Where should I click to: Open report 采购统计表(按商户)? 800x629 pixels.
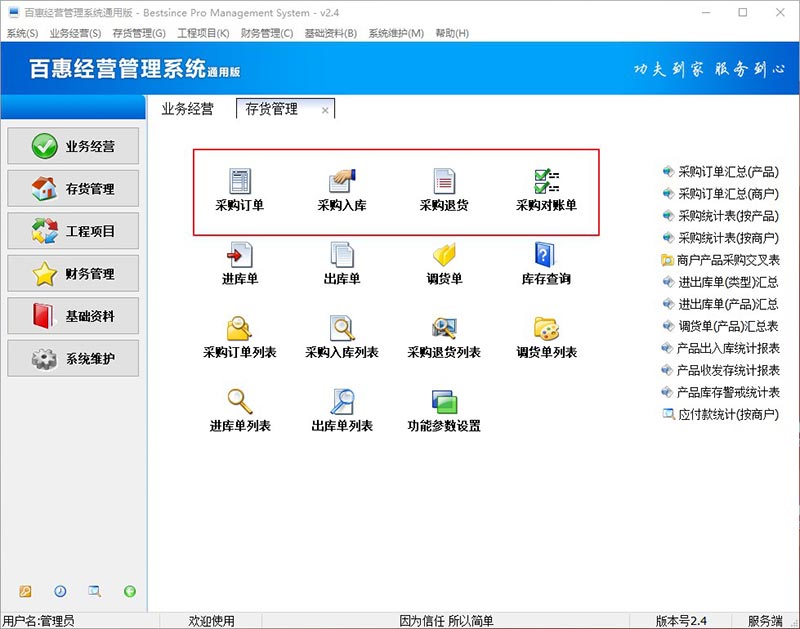(x=721, y=238)
